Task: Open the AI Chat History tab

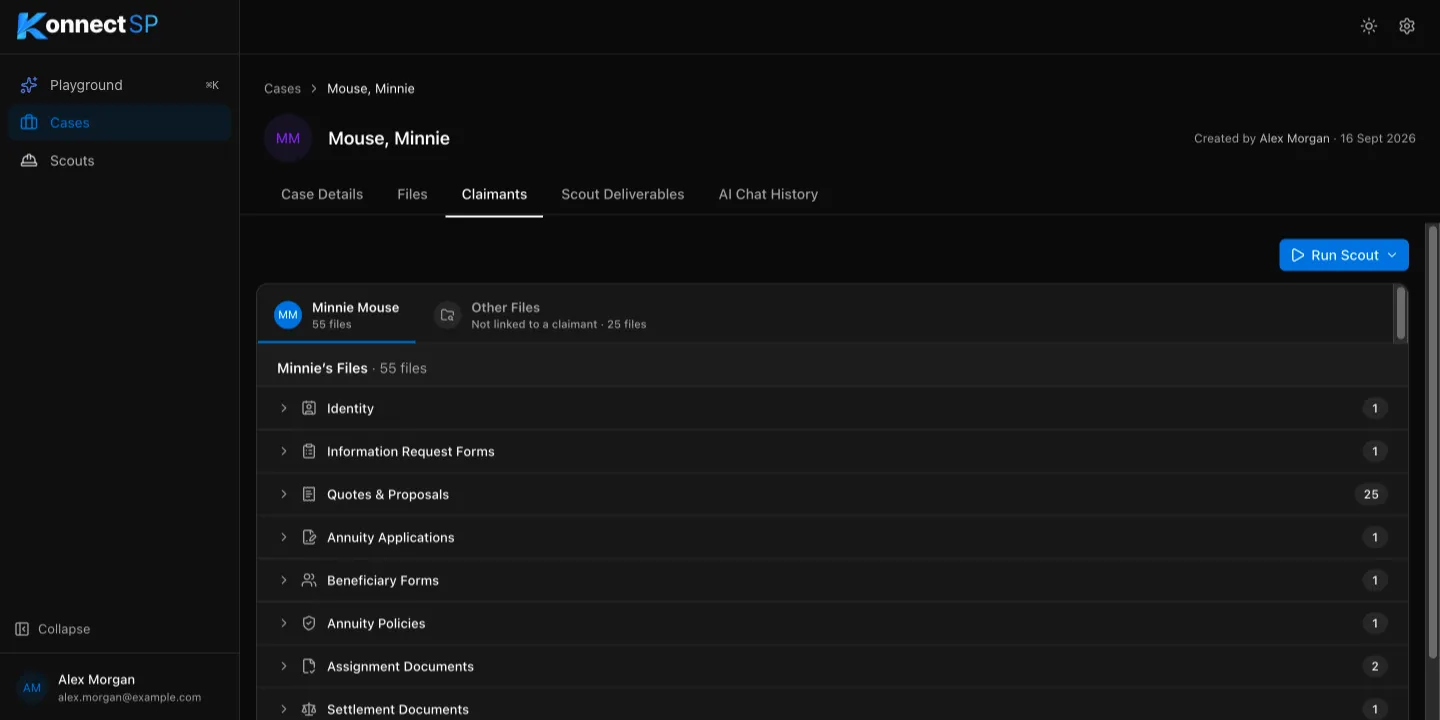Action: tap(768, 194)
